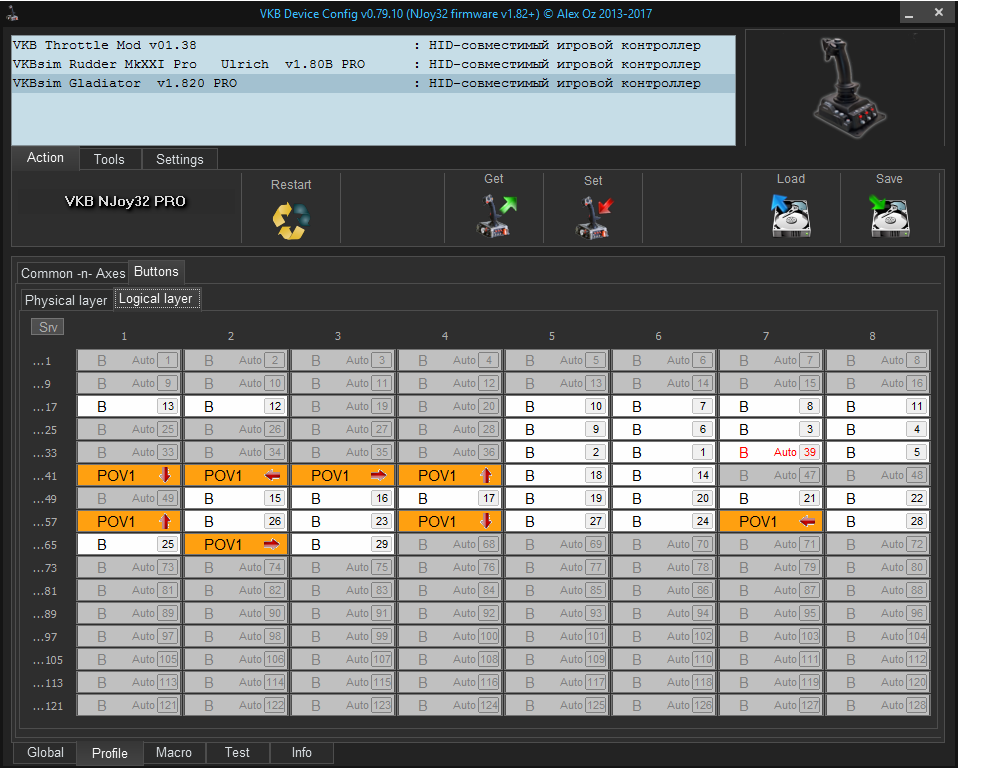The width and height of the screenshot is (1008, 768).
Task: Click the Restart recycle icon
Action: (291, 220)
